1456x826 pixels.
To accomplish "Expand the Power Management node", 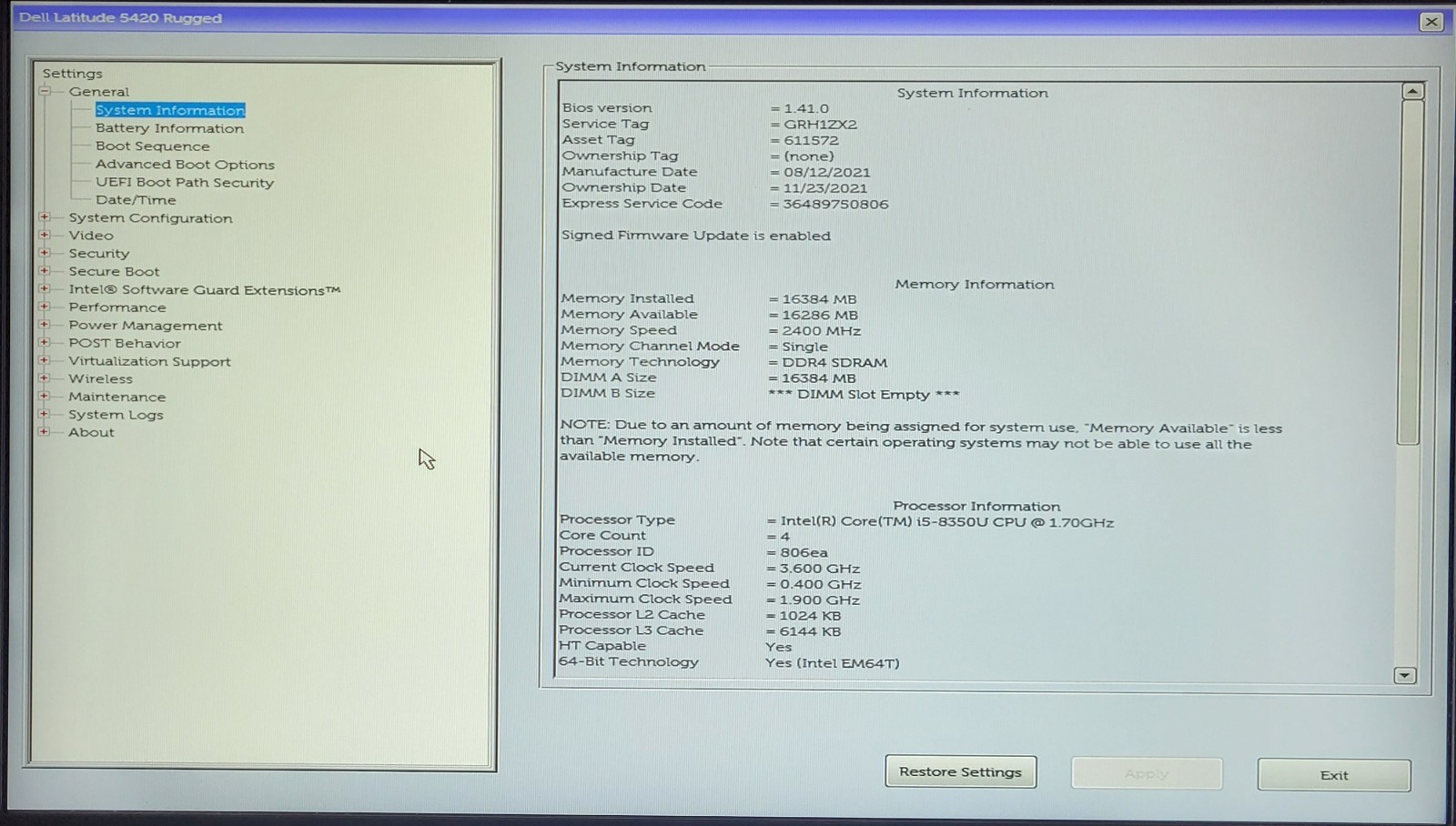I will coord(45,325).
